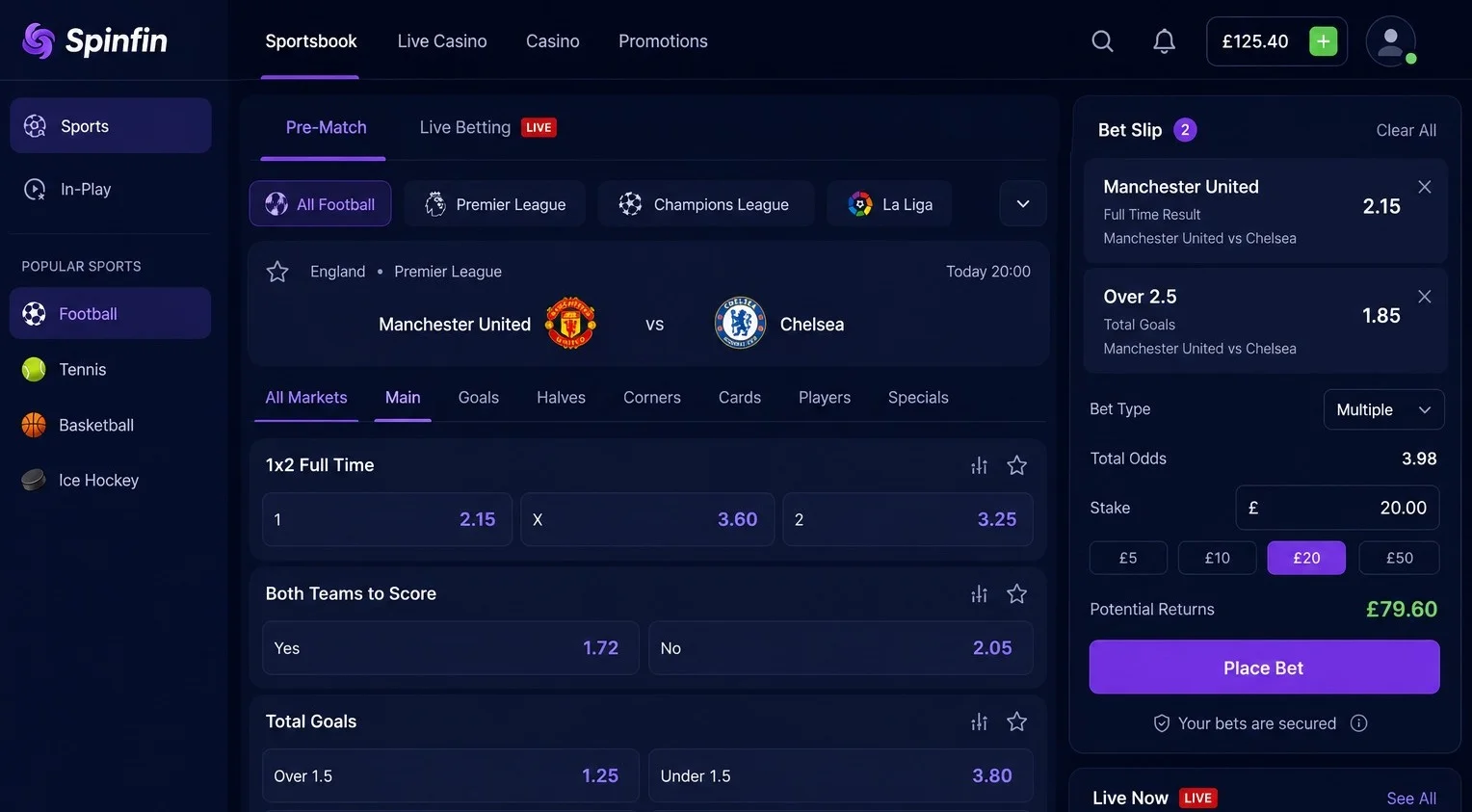Select Specials markets tab

918,398
